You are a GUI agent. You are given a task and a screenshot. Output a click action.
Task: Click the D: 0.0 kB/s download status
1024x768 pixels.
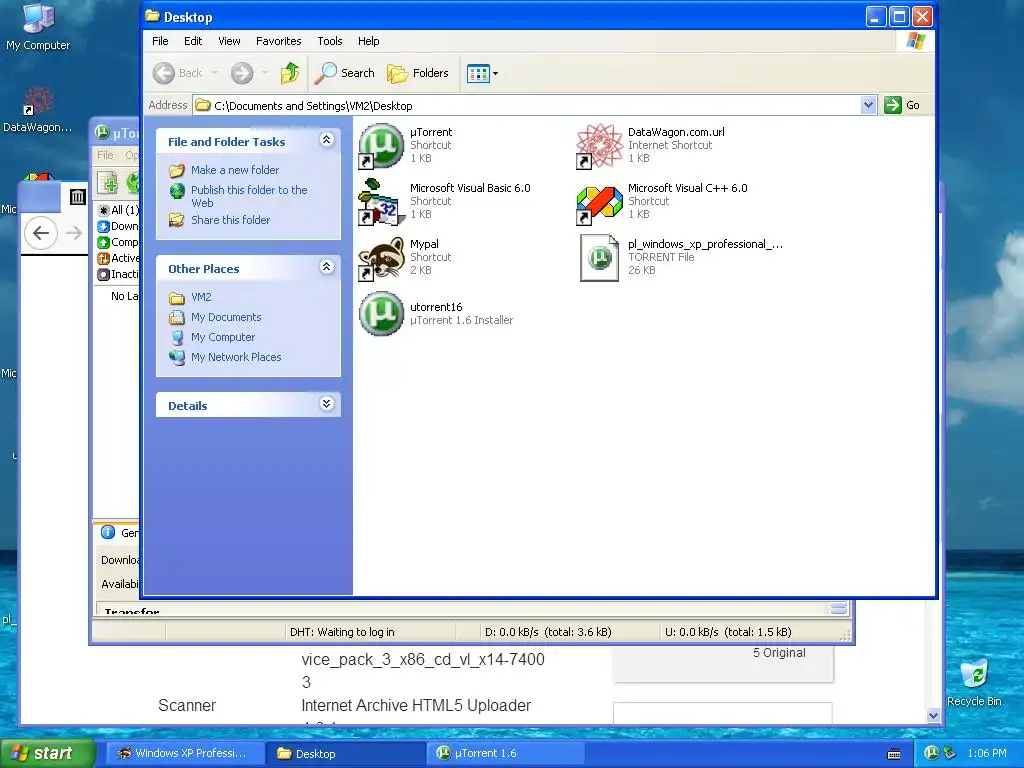point(547,632)
